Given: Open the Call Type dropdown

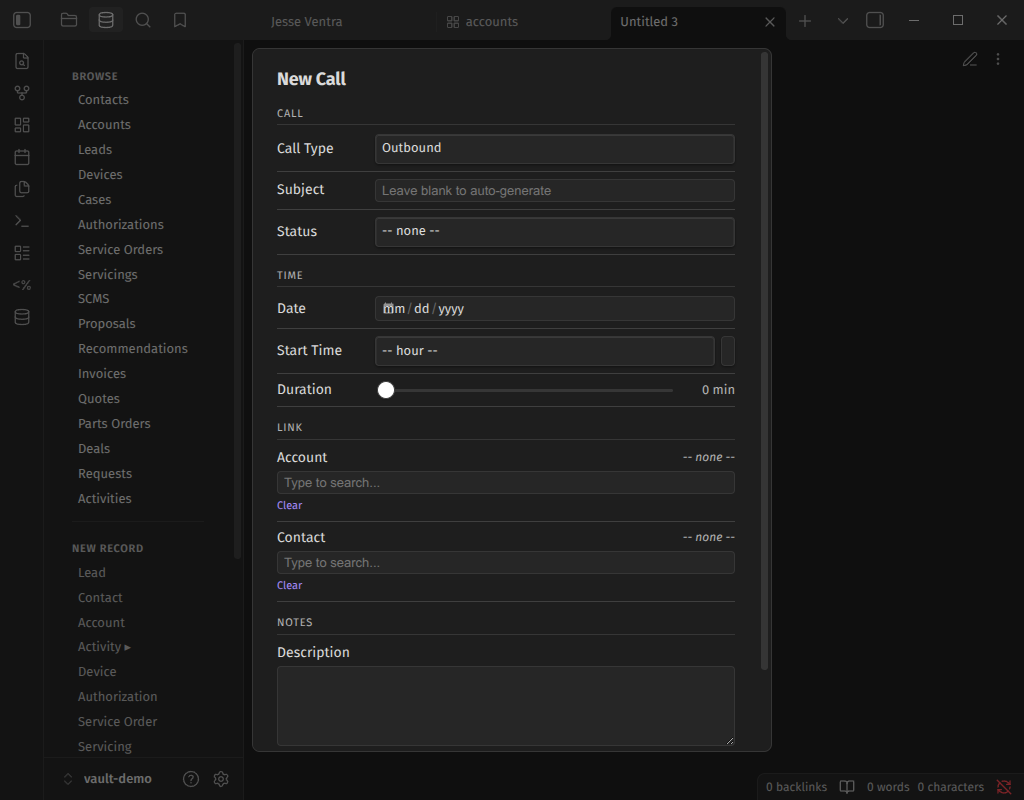Looking at the screenshot, I should click(x=554, y=148).
